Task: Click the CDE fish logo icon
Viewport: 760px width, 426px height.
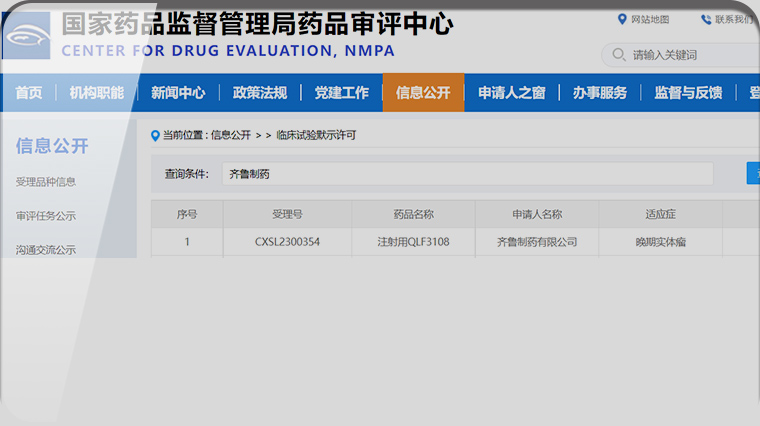Action: click(27, 35)
